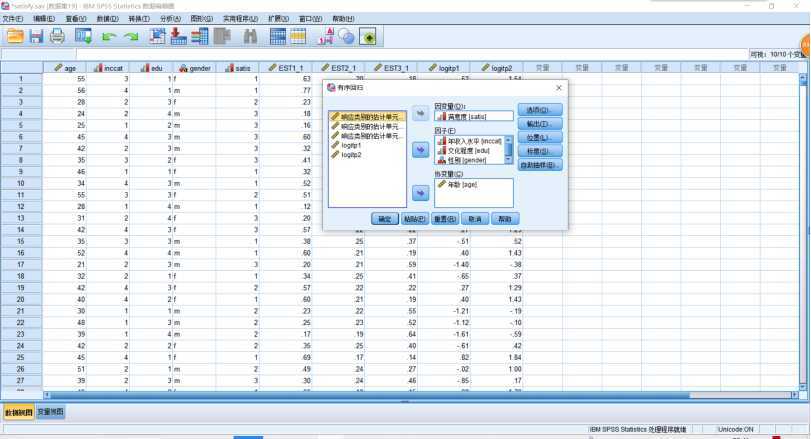
Task: Select the logitp2 column header
Action: (497, 68)
